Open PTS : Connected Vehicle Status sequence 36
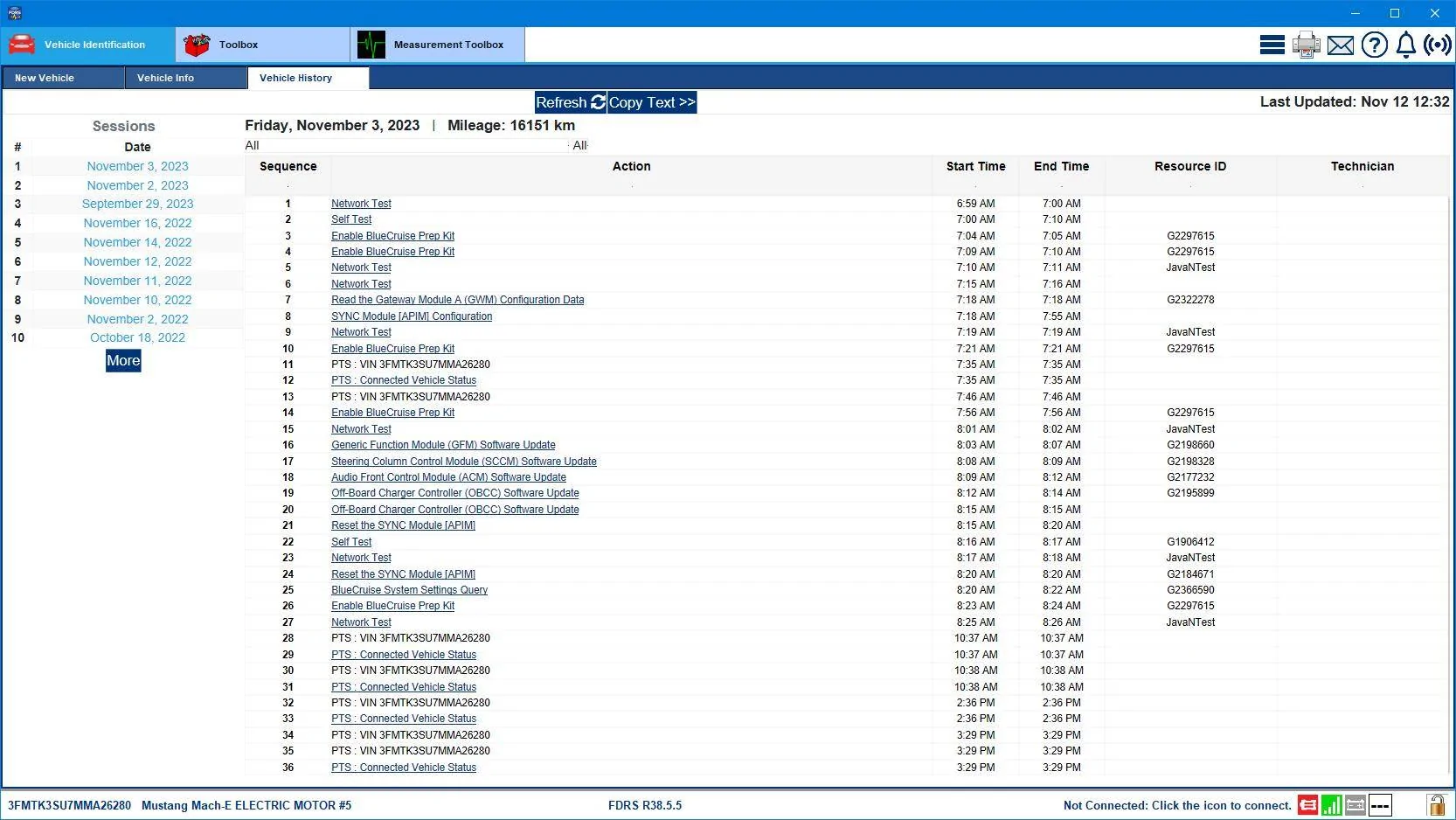The image size is (1456, 820). pos(404,768)
